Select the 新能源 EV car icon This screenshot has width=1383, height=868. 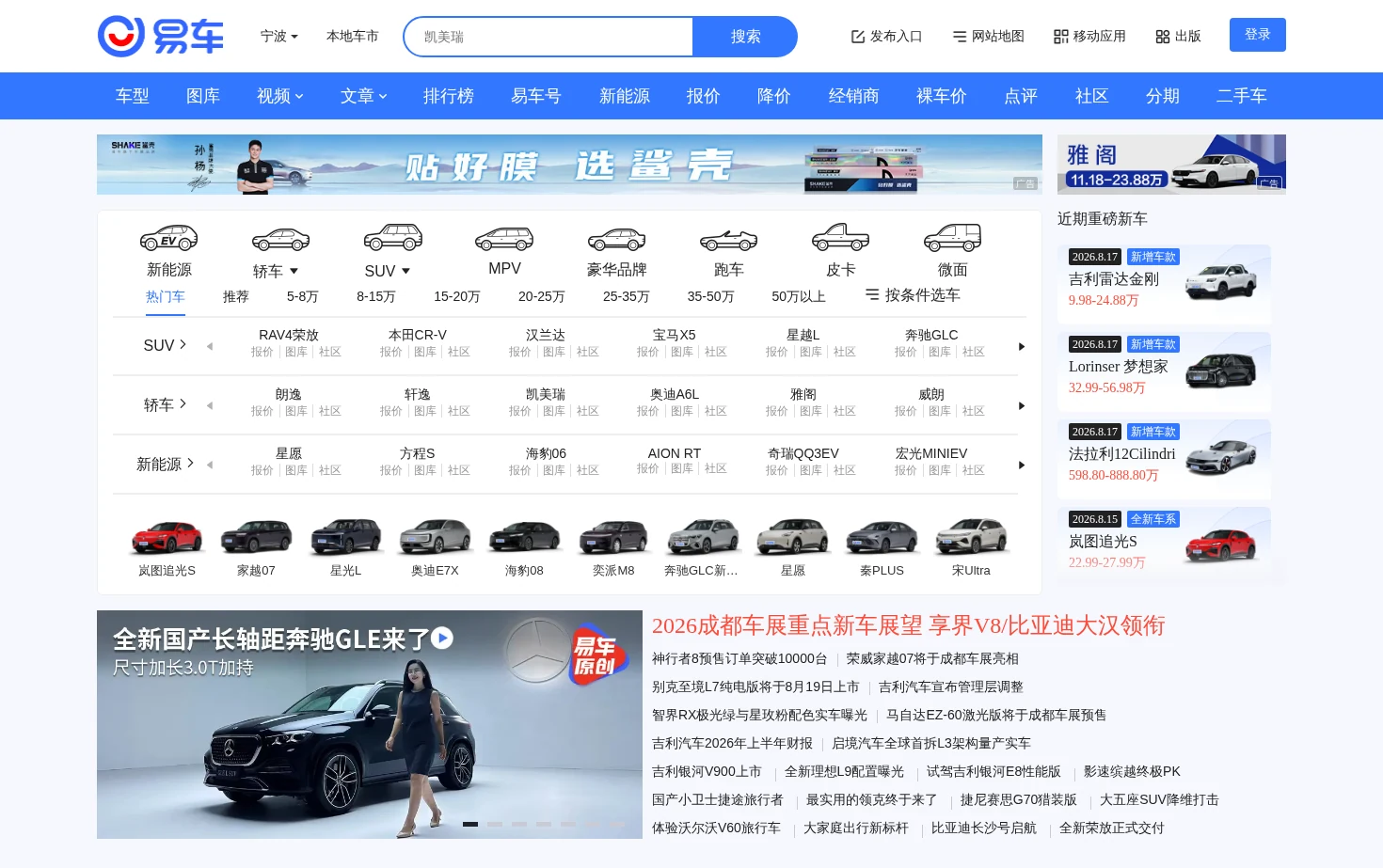[168, 237]
